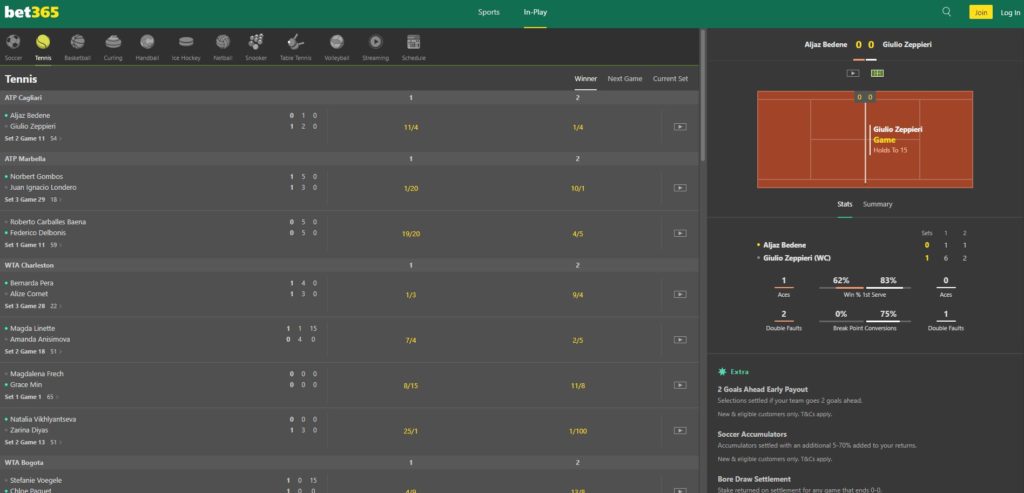Switch to Summary tab in match panel
The width and height of the screenshot is (1024, 493).
coord(877,204)
